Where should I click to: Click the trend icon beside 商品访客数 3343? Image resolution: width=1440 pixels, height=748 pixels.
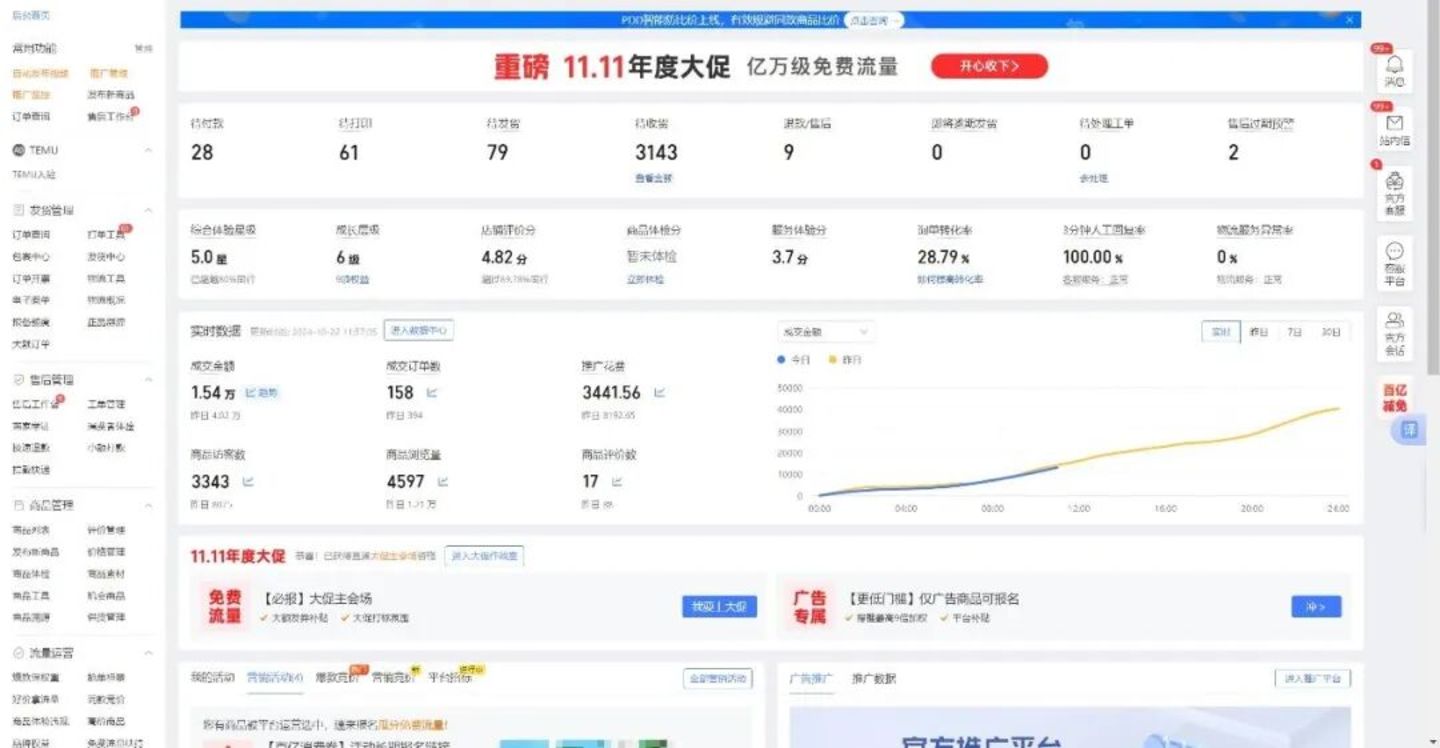[248, 482]
